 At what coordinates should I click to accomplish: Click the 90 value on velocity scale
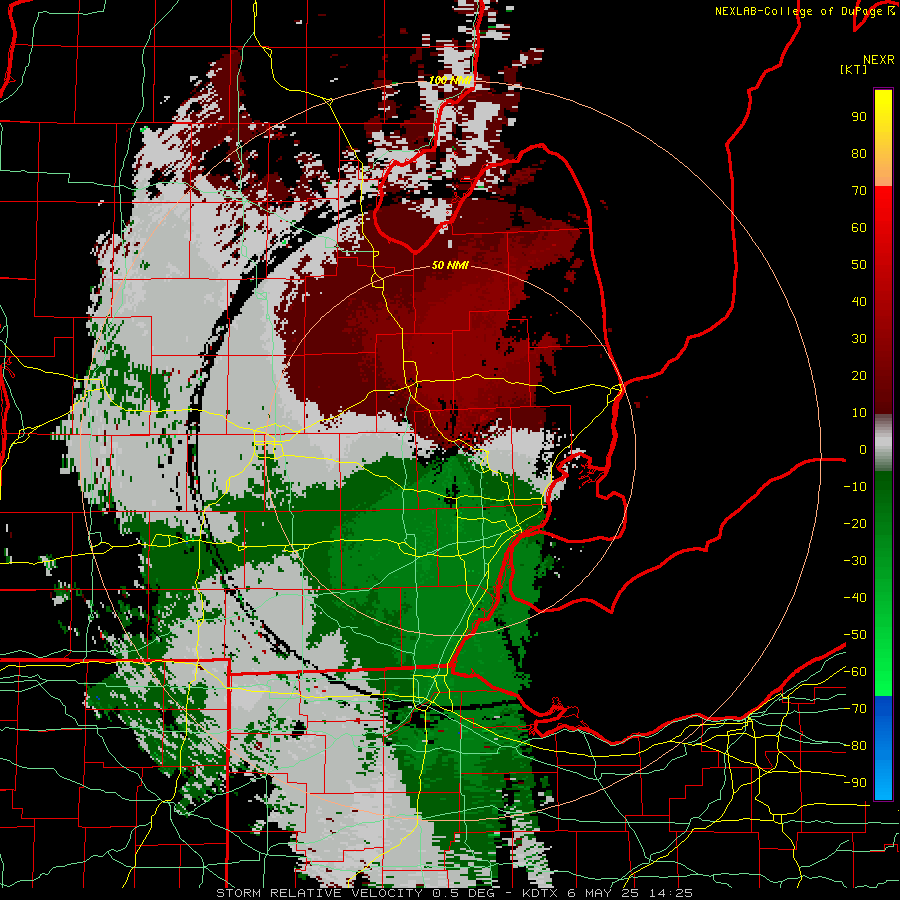click(x=859, y=117)
